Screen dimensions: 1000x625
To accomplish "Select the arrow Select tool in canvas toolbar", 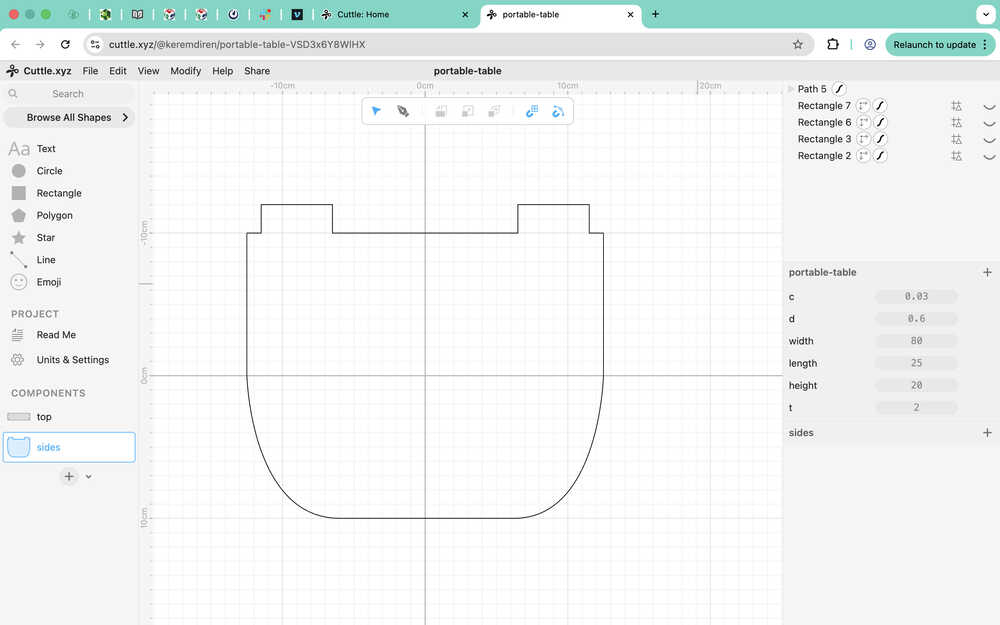I will tap(376, 111).
